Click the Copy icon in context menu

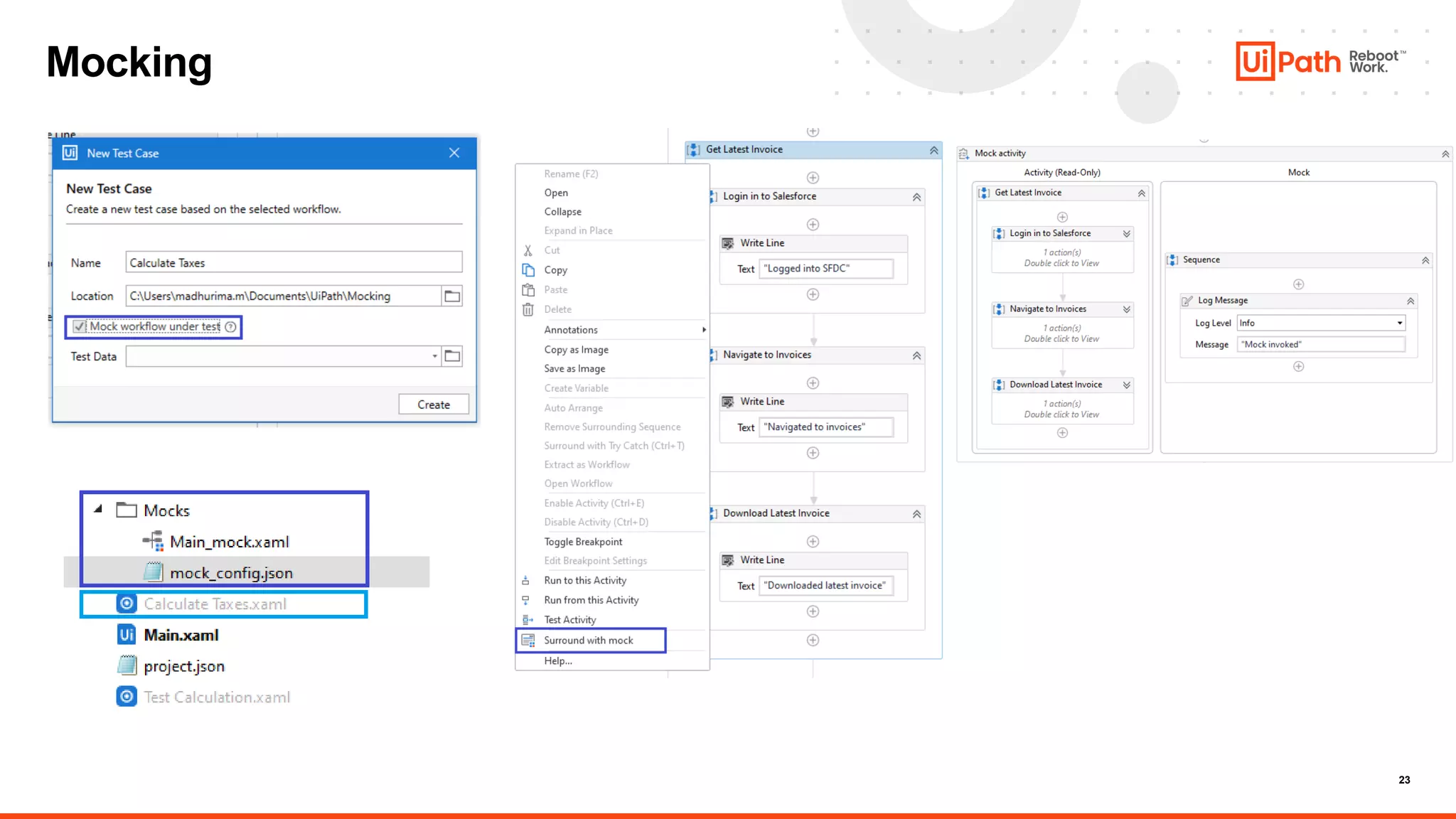528,270
